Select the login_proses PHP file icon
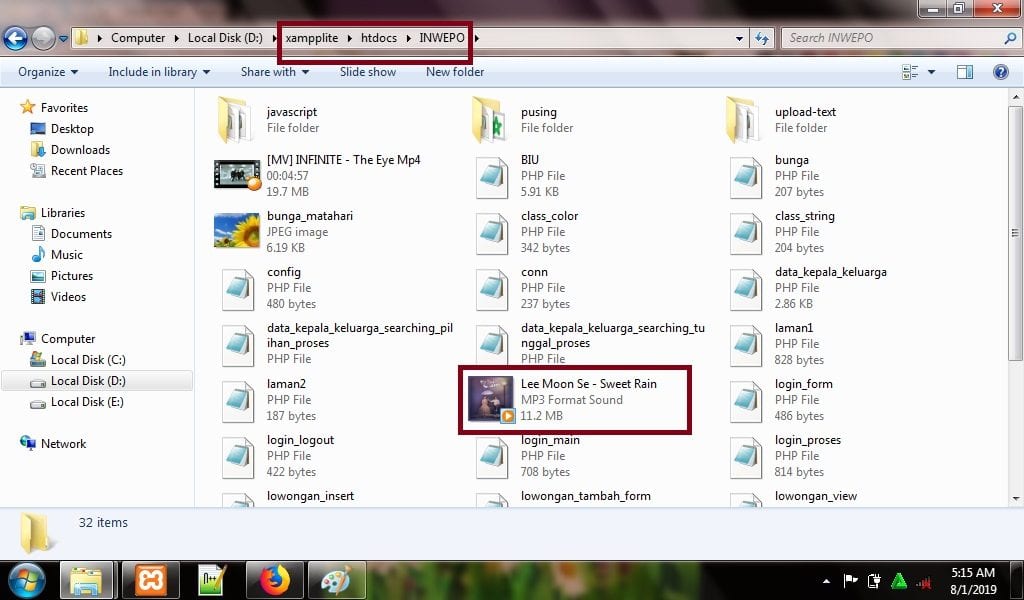 [746, 458]
